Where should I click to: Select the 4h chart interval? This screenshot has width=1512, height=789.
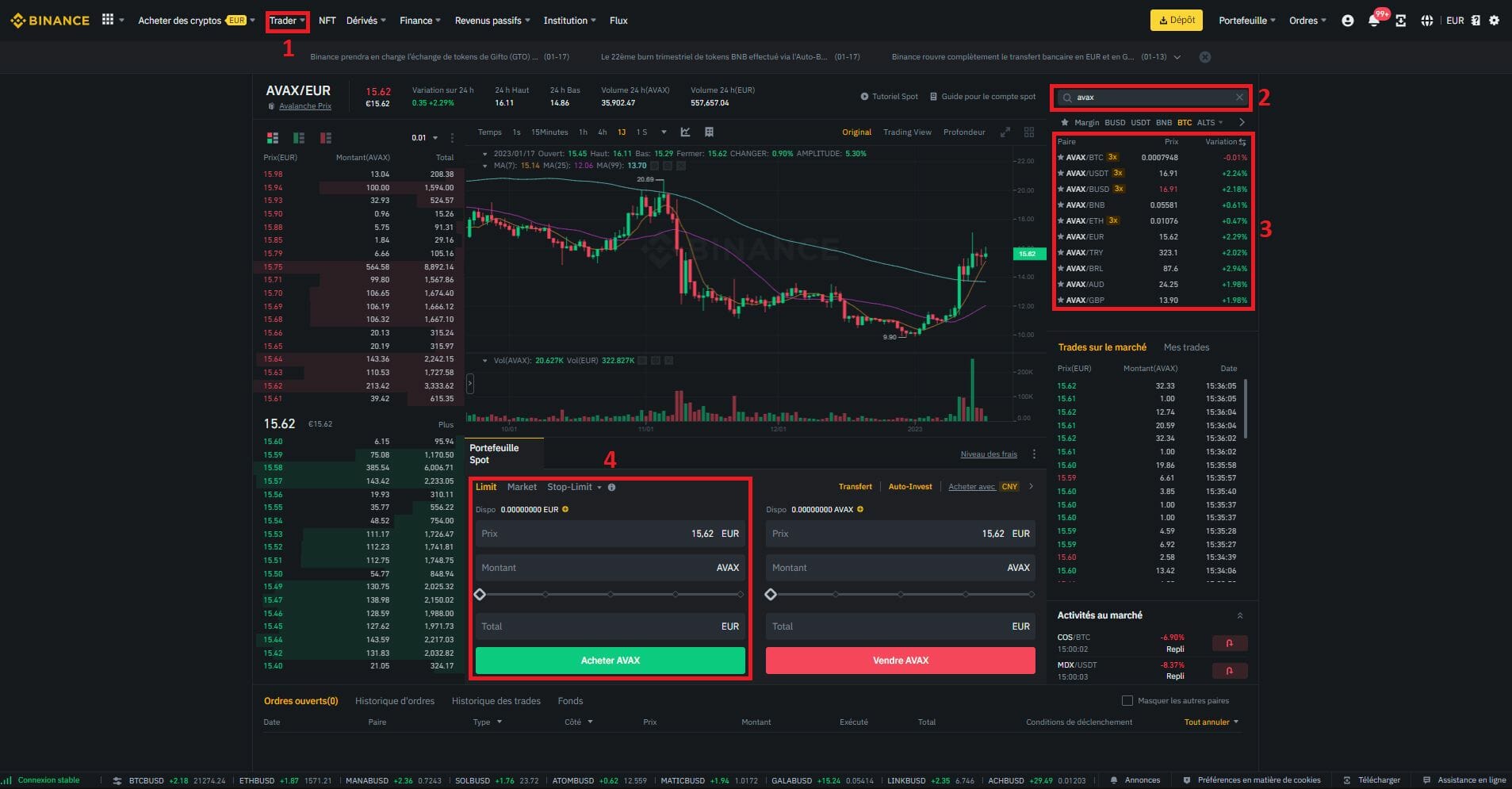coord(603,132)
